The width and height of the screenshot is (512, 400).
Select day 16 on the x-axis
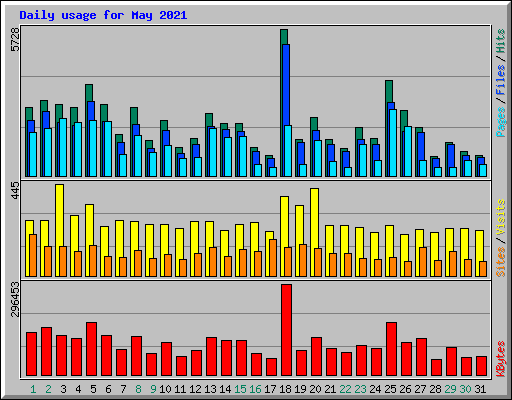click(255, 389)
